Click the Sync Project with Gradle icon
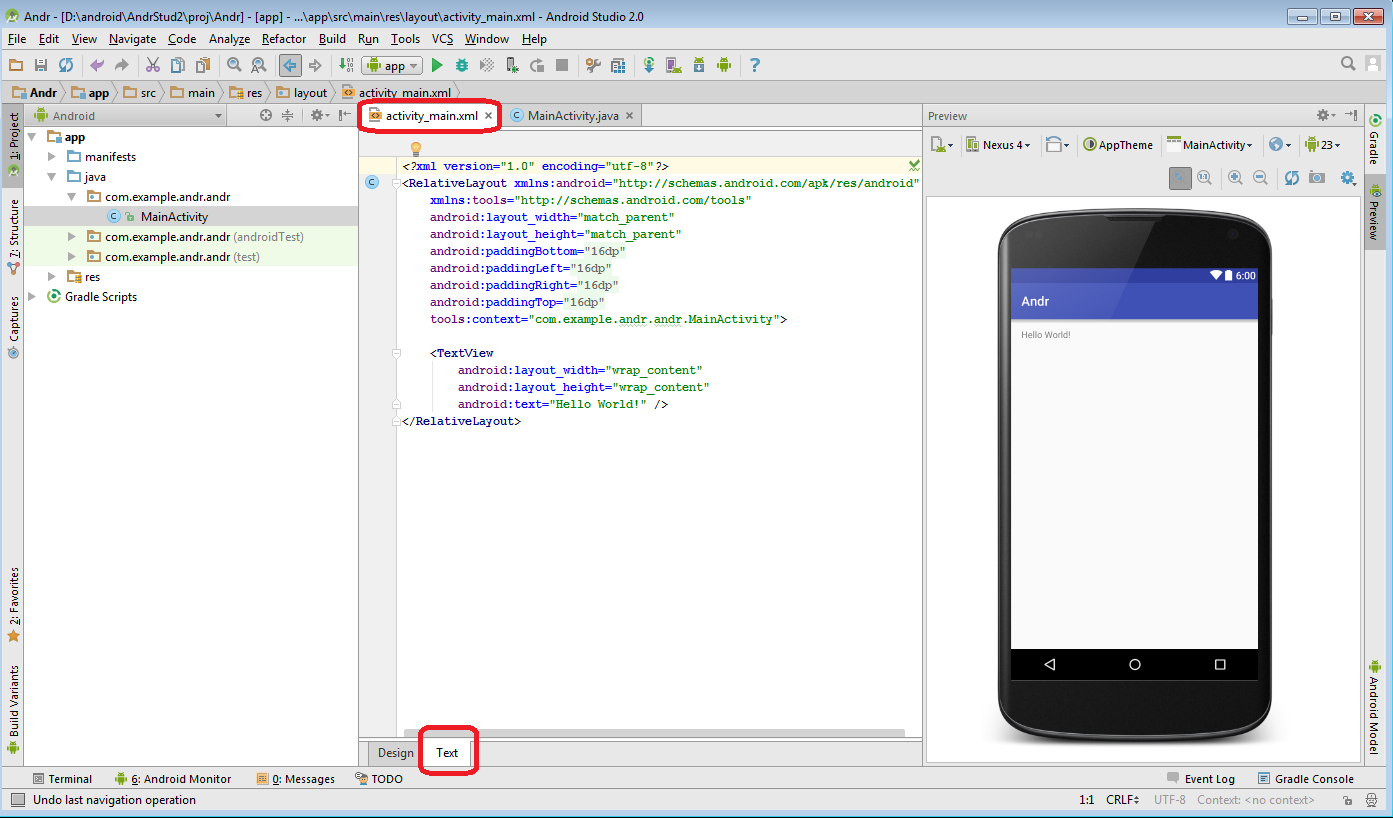This screenshot has width=1393, height=818. tap(649, 65)
